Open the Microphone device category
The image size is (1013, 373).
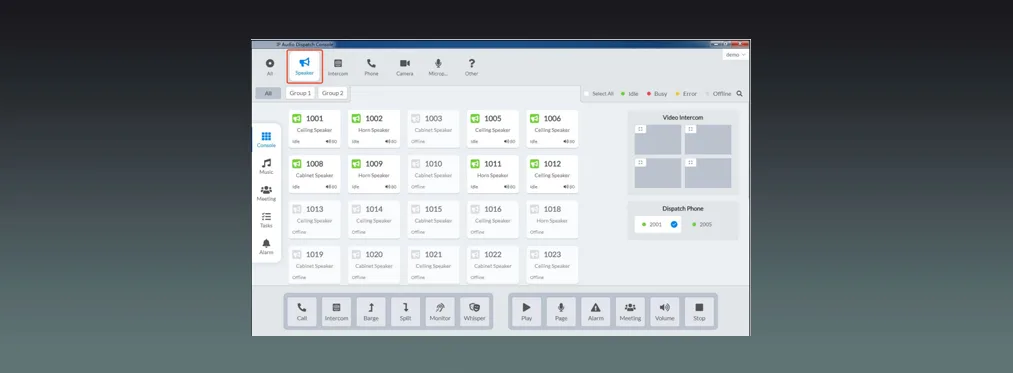coord(438,67)
